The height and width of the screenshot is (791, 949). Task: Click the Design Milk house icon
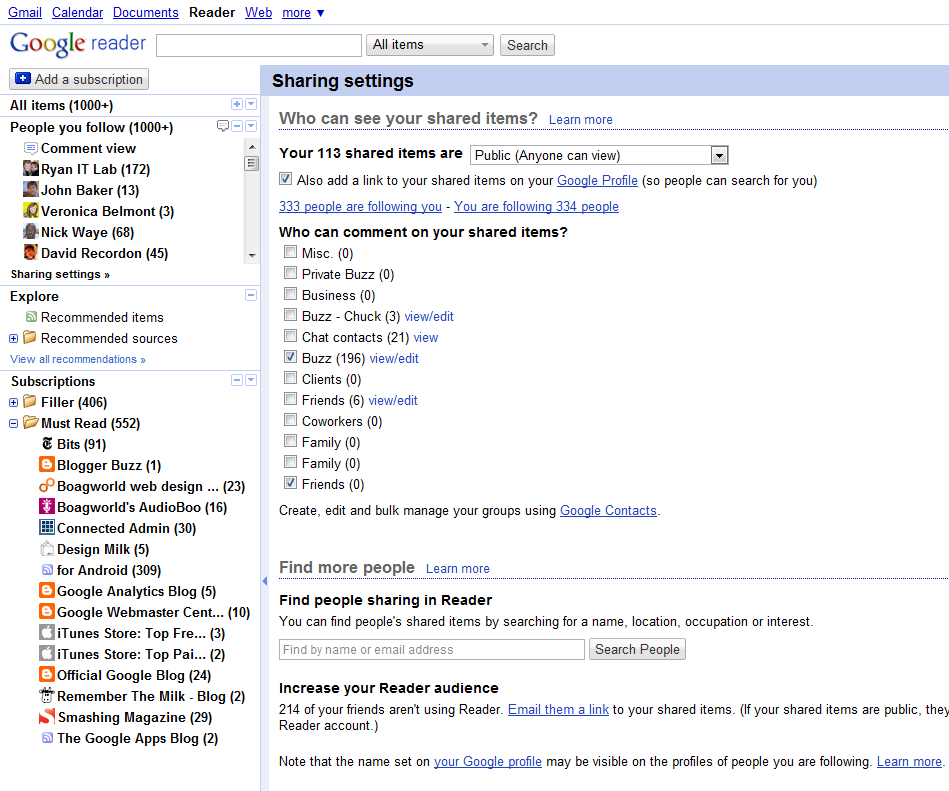click(46, 549)
